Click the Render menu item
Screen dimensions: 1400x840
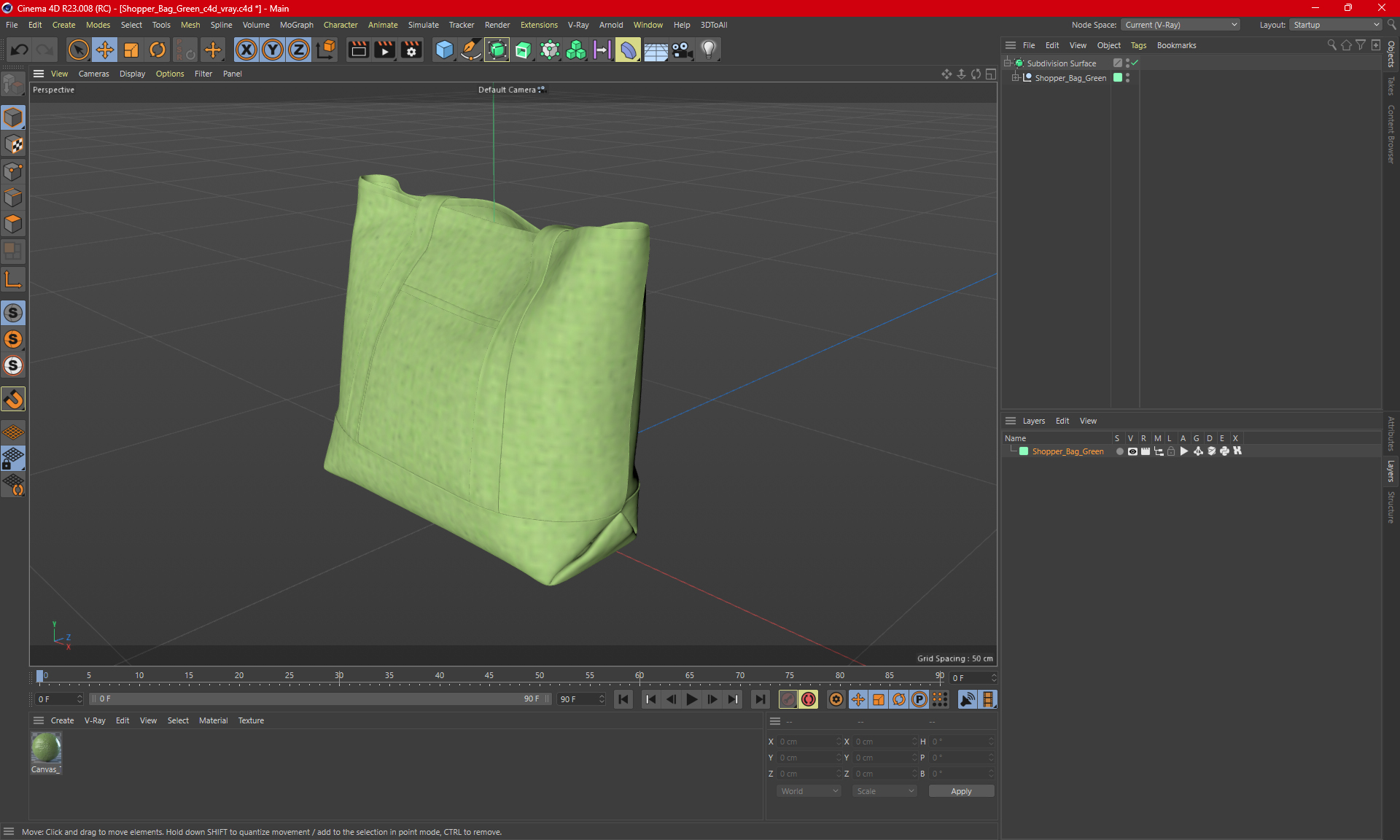(x=497, y=24)
